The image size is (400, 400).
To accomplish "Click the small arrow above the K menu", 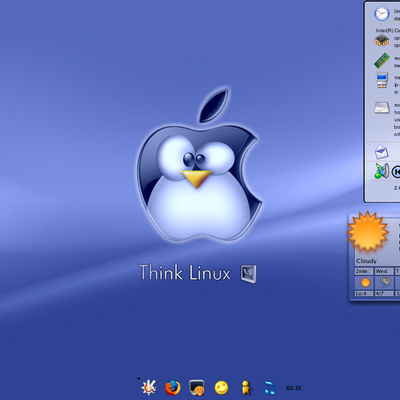I will (138, 378).
